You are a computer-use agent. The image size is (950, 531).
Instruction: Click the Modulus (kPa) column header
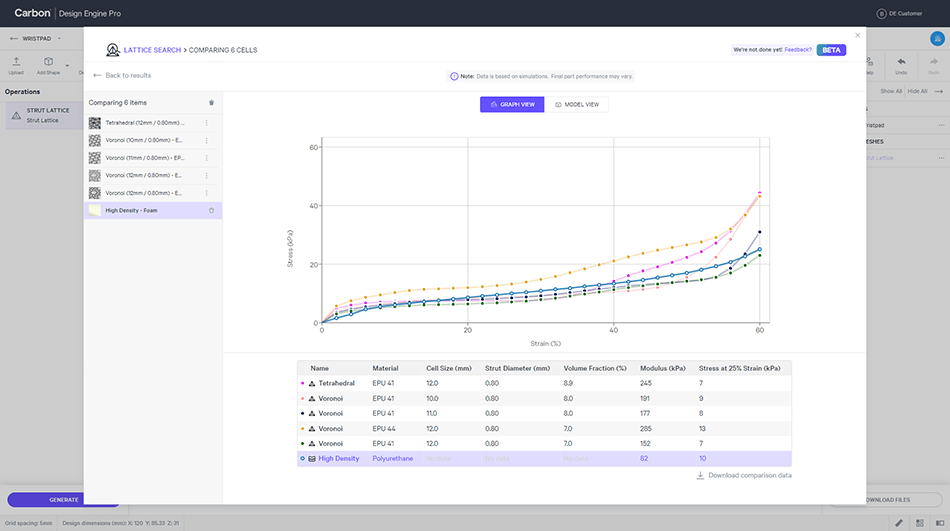pos(662,368)
